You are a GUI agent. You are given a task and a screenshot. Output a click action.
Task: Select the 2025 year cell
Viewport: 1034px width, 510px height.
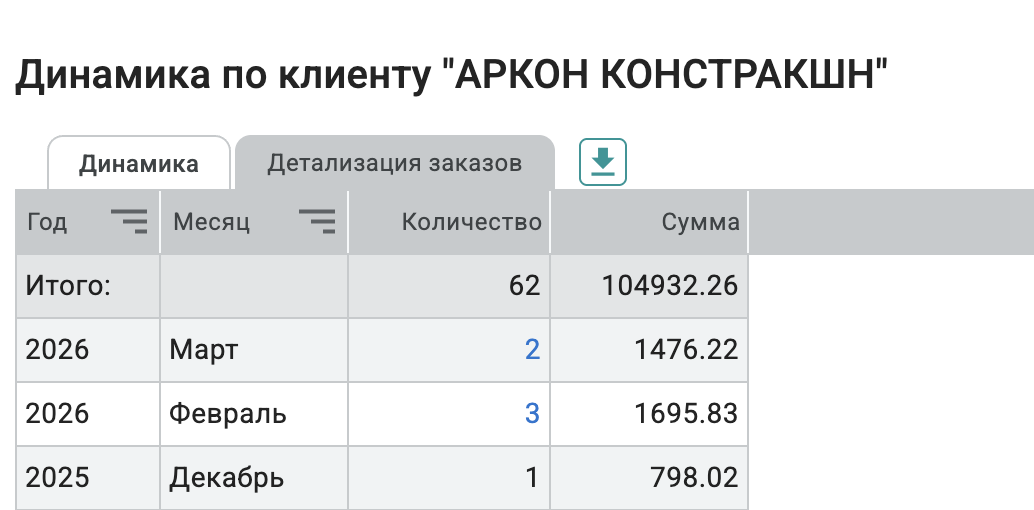(x=57, y=478)
